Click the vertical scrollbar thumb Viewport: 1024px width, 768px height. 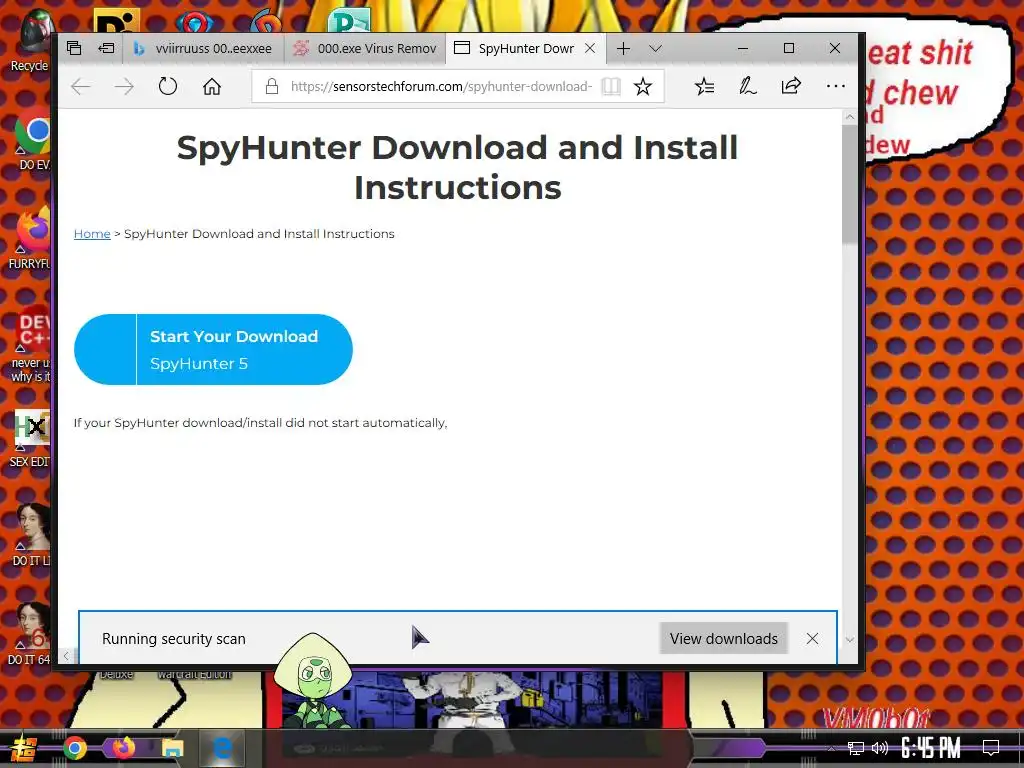(849, 184)
